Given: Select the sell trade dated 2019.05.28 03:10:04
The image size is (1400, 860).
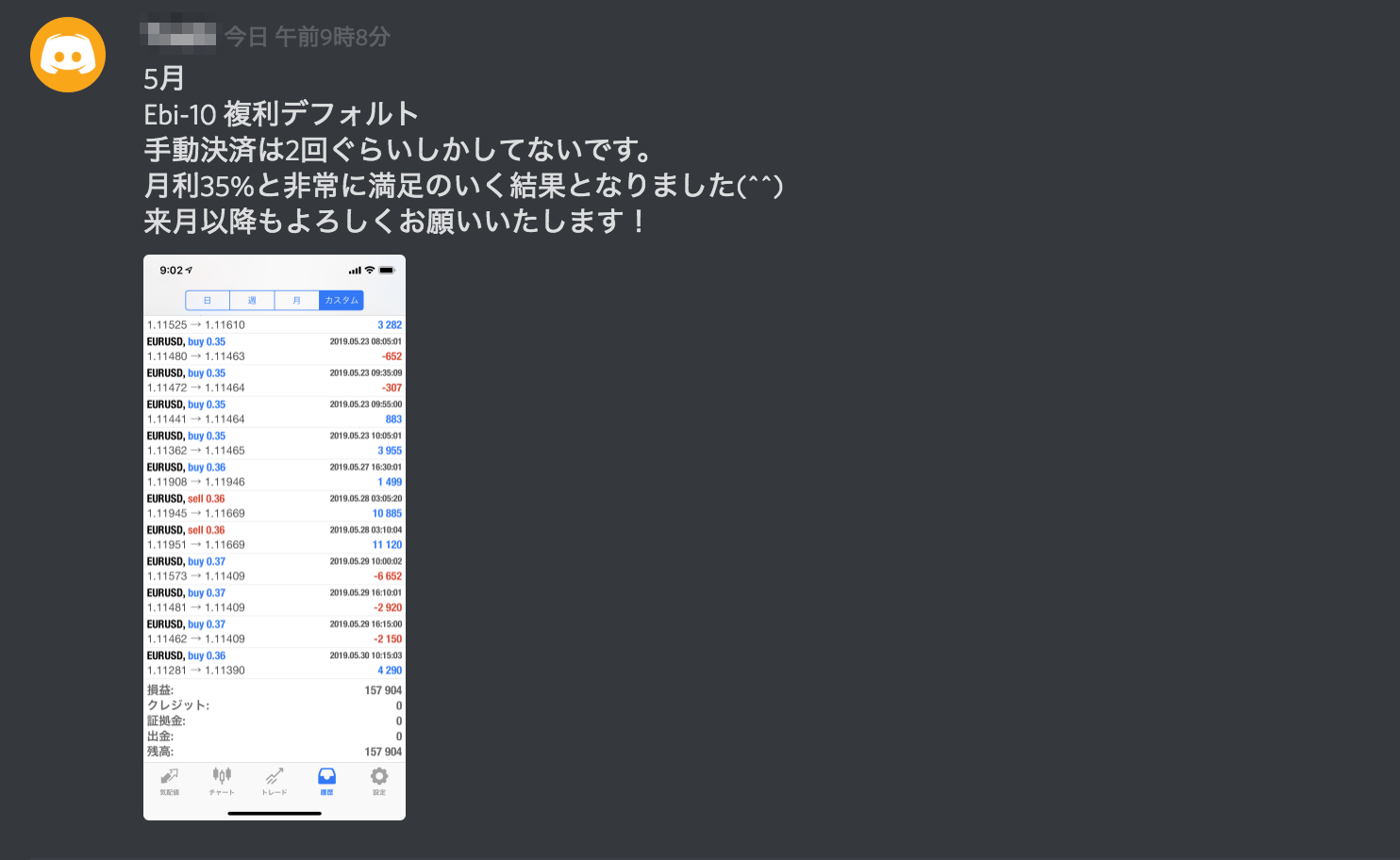Looking at the screenshot, I should click(x=275, y=537).
